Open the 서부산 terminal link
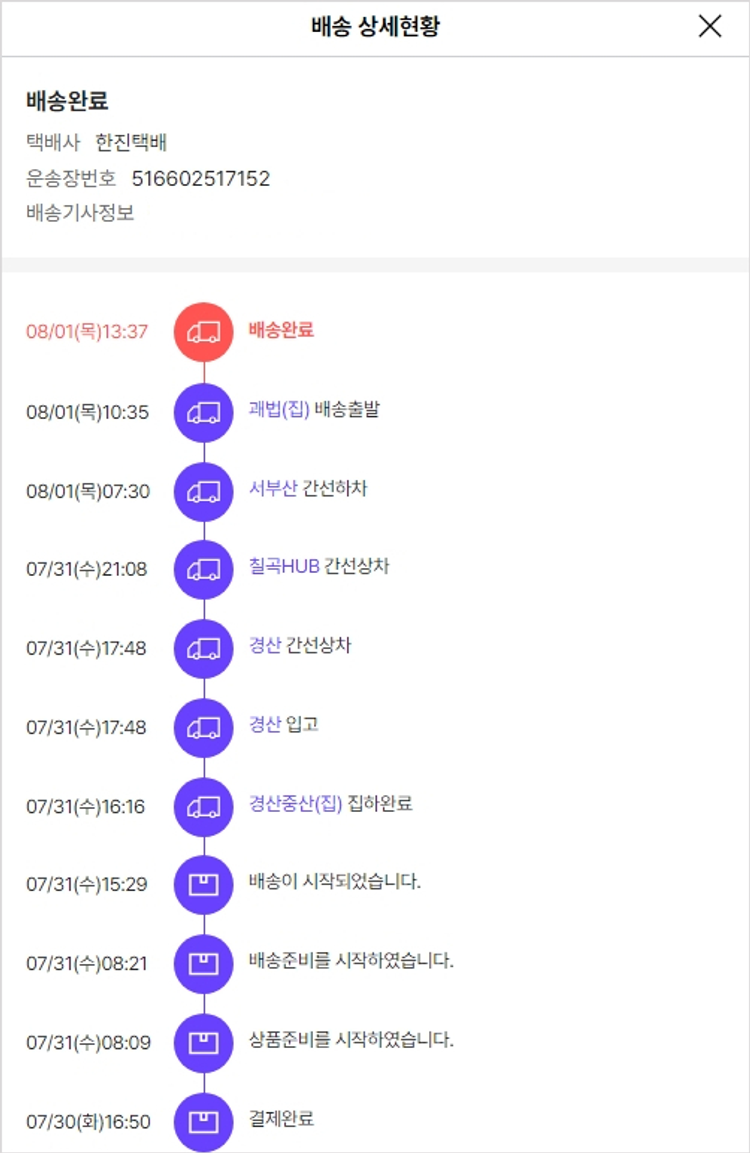Viewport: 750px width, 1153px height. (x=273, y=489)
